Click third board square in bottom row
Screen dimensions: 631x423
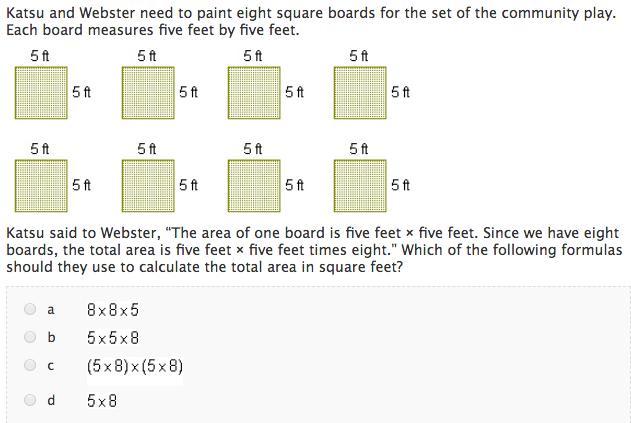(254, 186)
